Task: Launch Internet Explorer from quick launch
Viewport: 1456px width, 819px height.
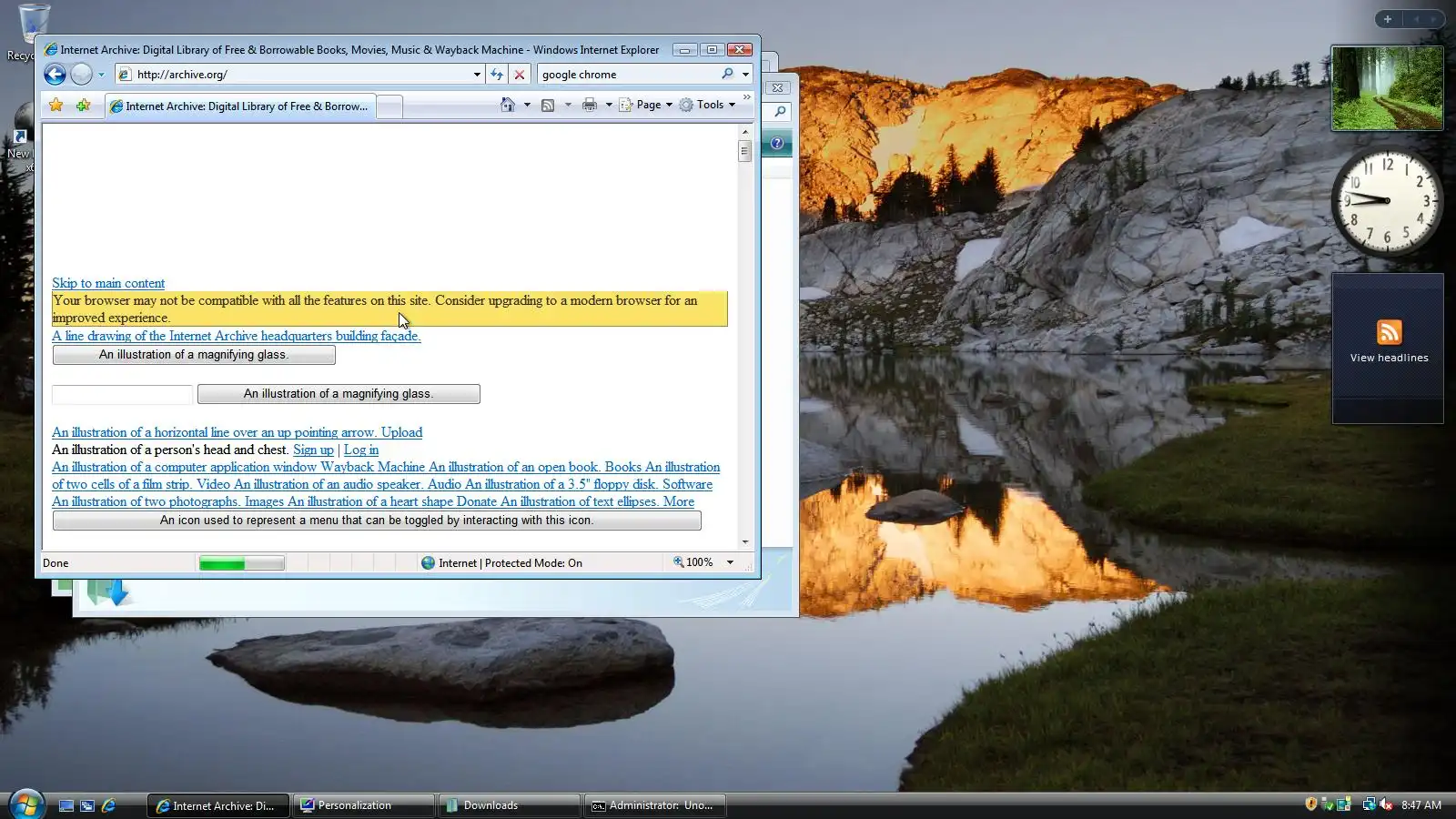Action: [x=108, y=805]
